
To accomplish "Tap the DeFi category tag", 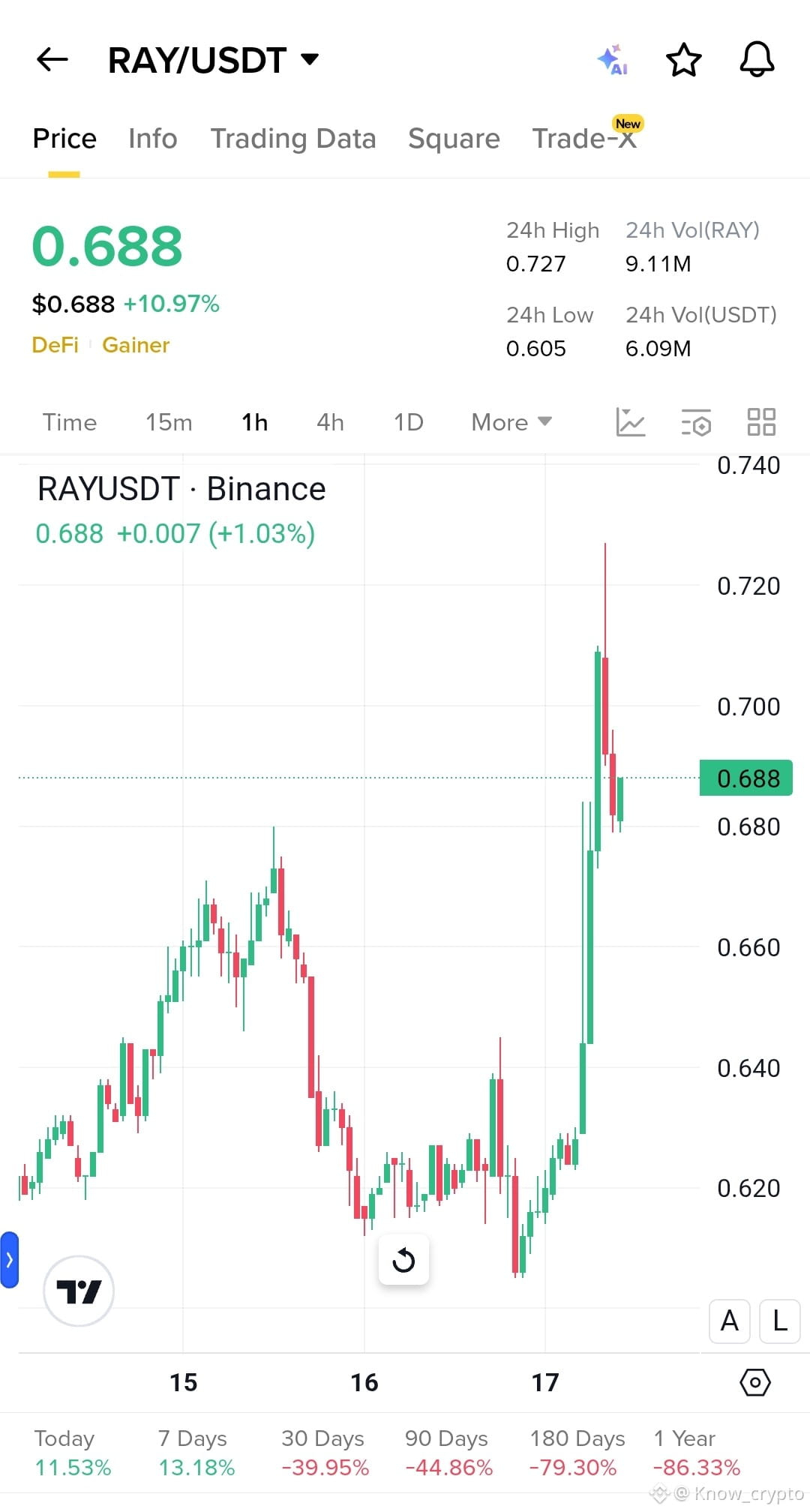I will 55,345.
